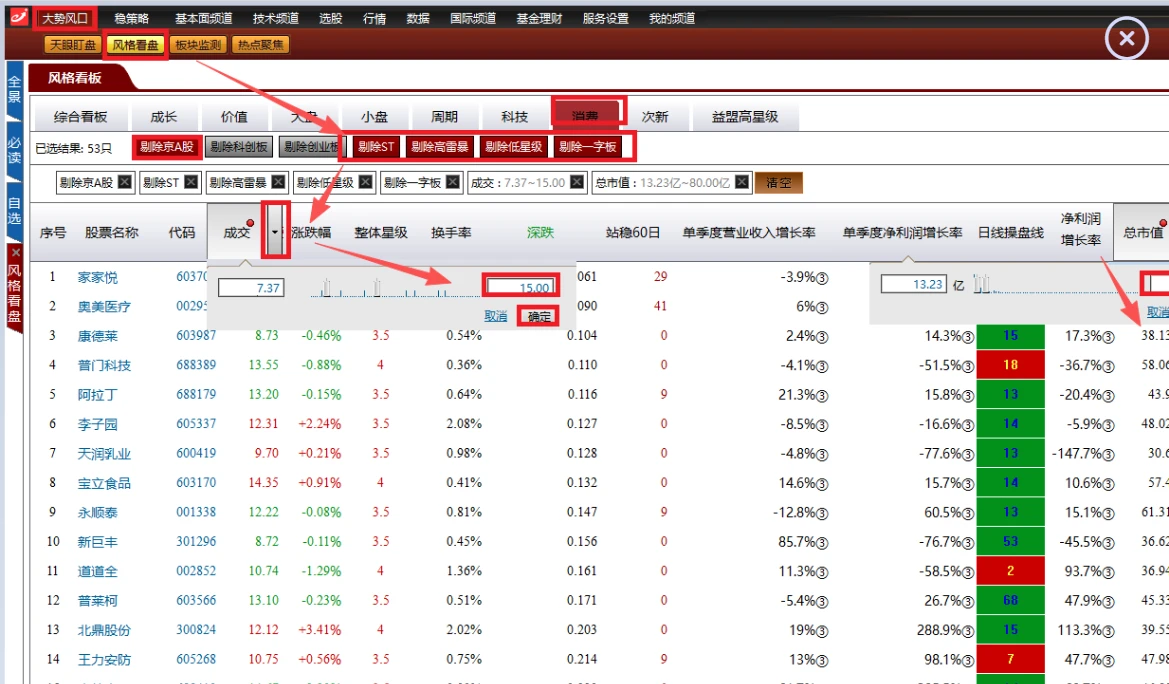Click the 总市值 histogram range slider

(x=1055, y=284)
